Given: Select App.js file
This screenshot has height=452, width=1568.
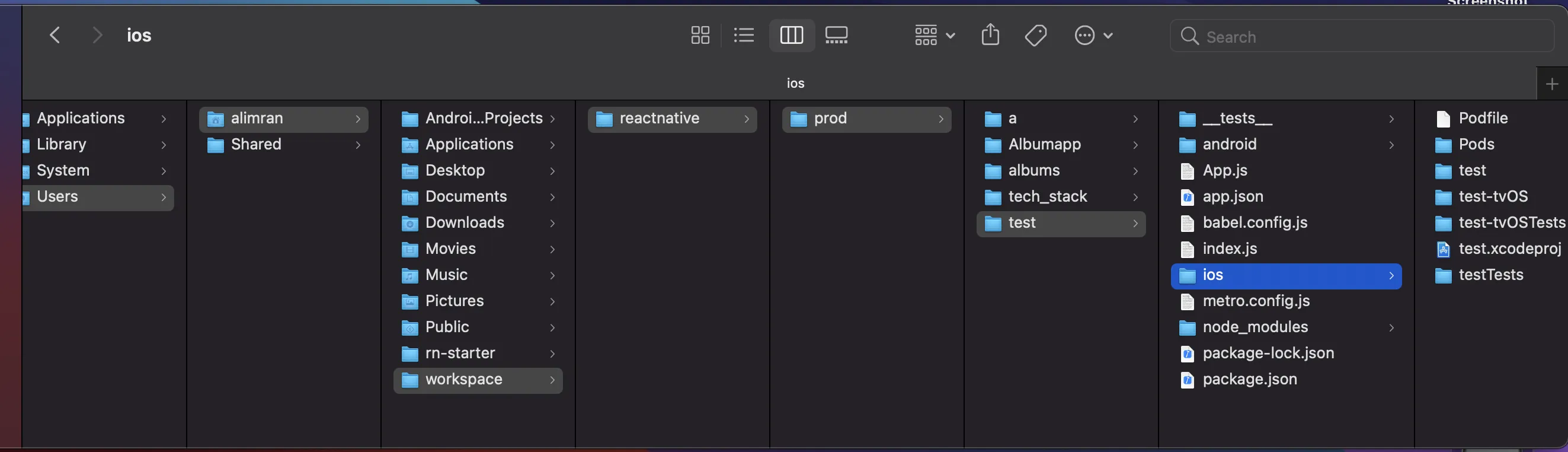Looking at the screenshot, I should [x=1224, y=171].
